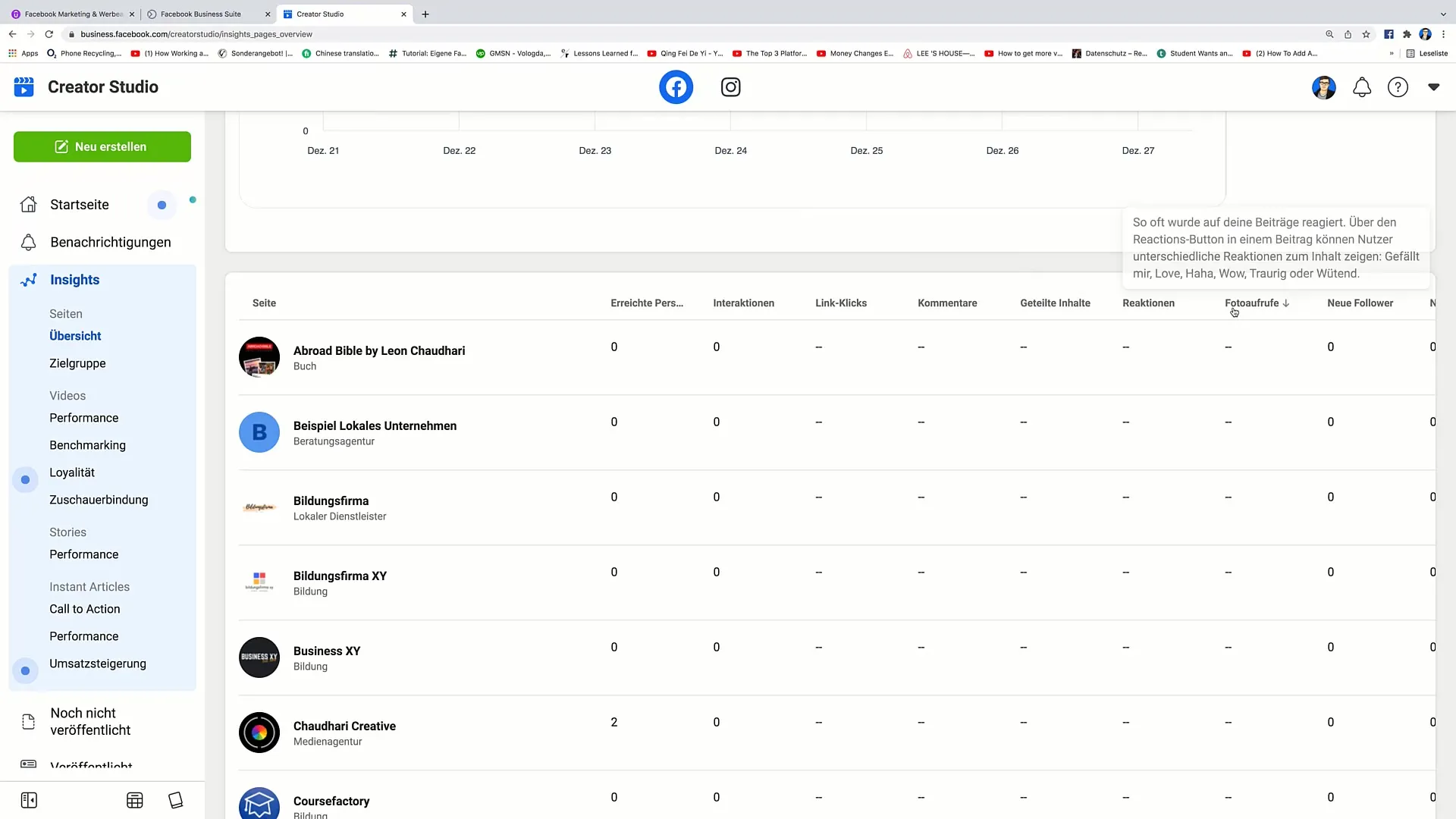Expand the Stories section in sidebar
Image resolution: width=1456 pixels, height=819 pixels.
(x=67, y=531)
